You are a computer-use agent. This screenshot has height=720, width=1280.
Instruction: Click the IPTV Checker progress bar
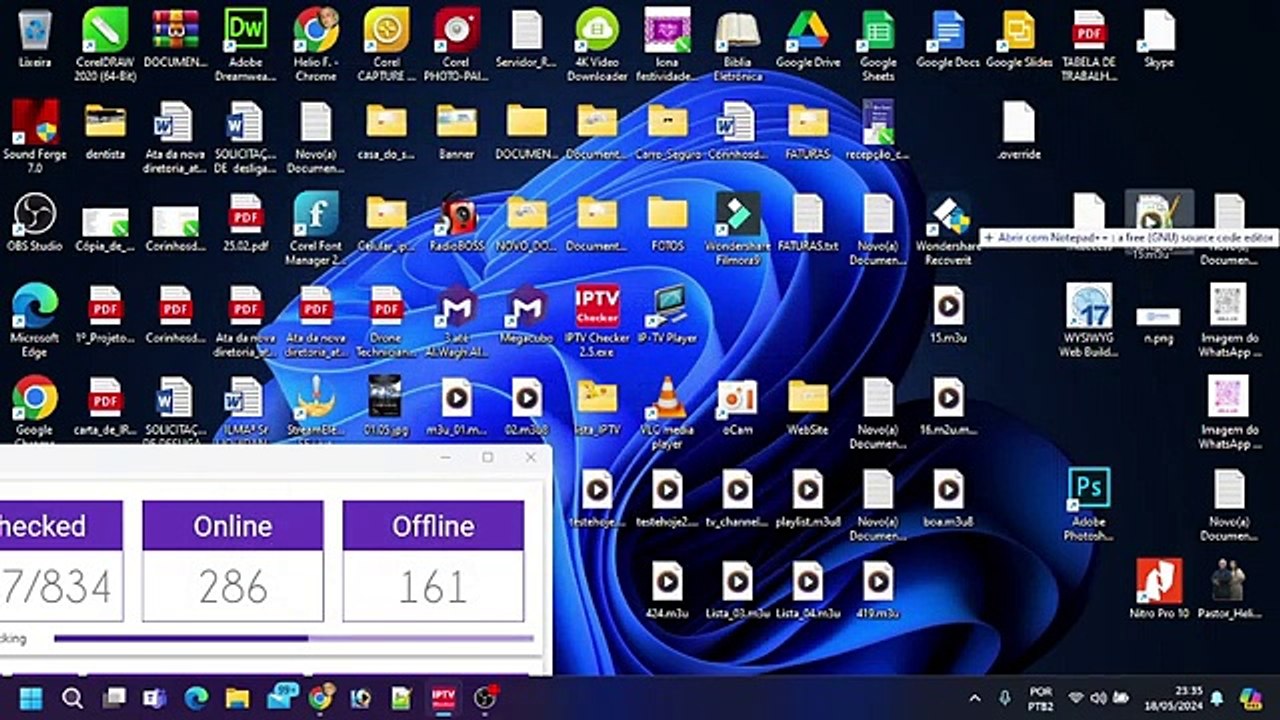coord(293,638)
